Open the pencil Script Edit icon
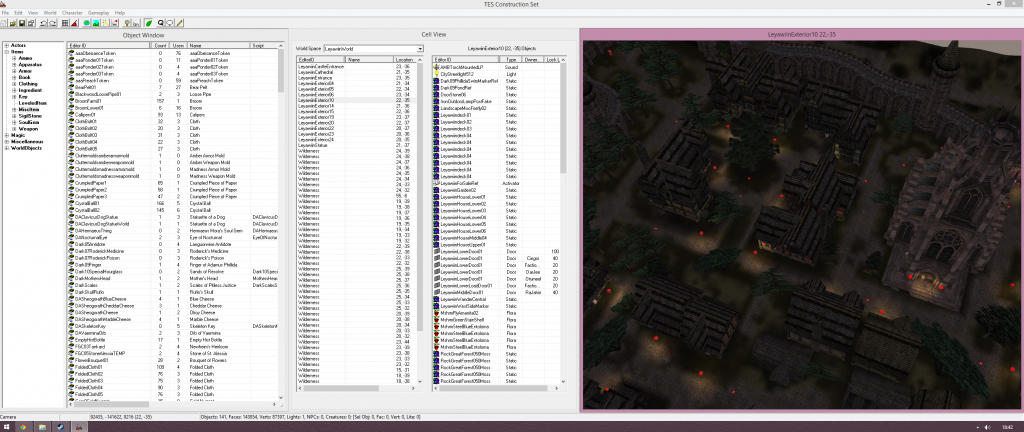The image size is (1024, 432). pos(180,23)
